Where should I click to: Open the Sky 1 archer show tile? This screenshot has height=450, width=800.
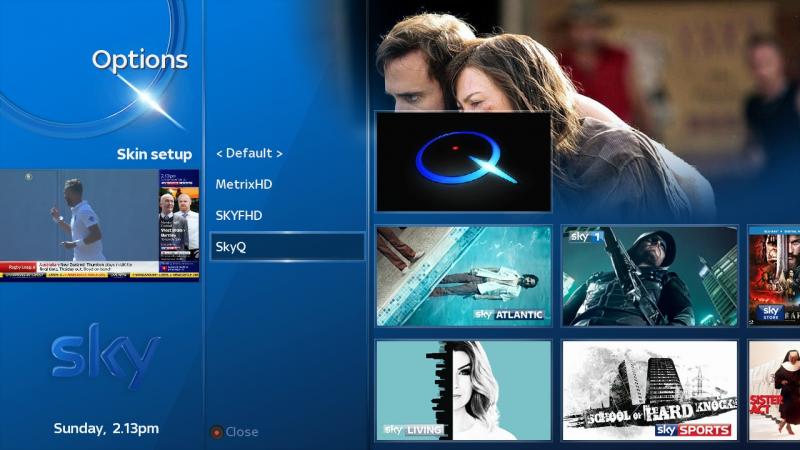(649, 276)
